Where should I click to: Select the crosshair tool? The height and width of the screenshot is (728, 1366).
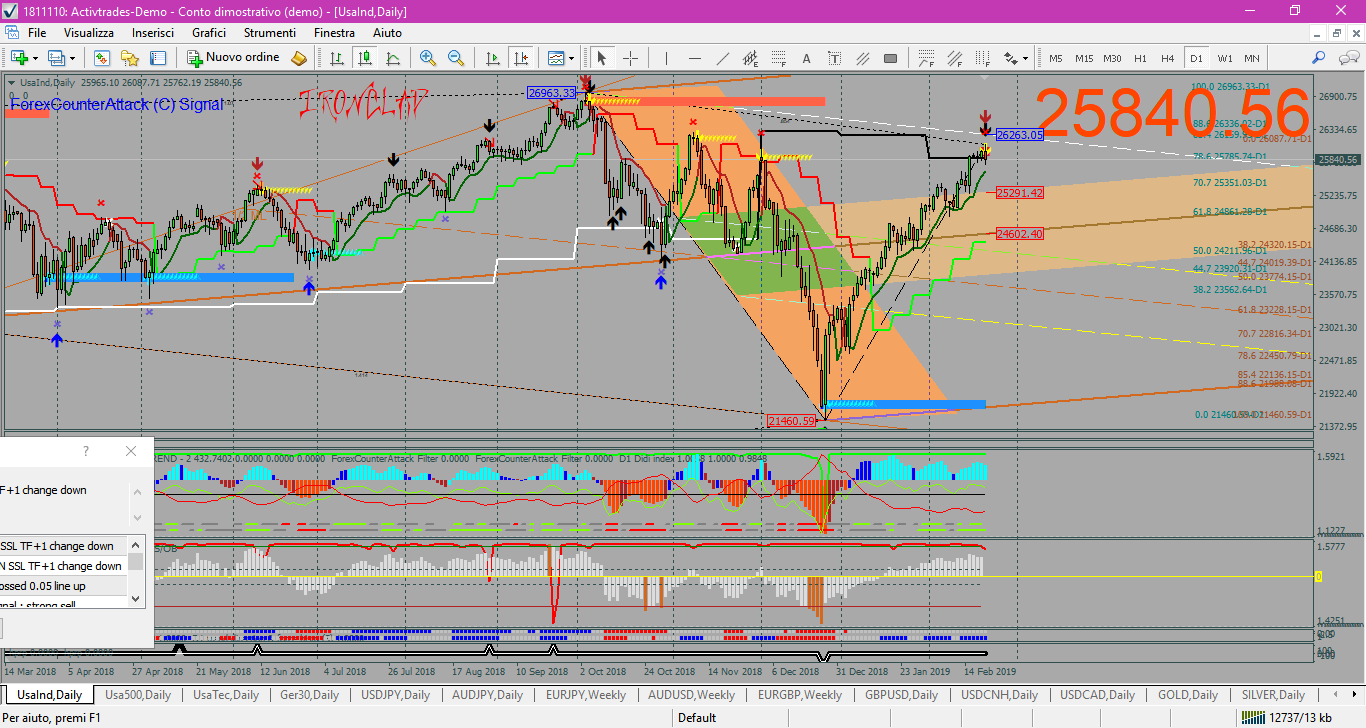[630, 58]
